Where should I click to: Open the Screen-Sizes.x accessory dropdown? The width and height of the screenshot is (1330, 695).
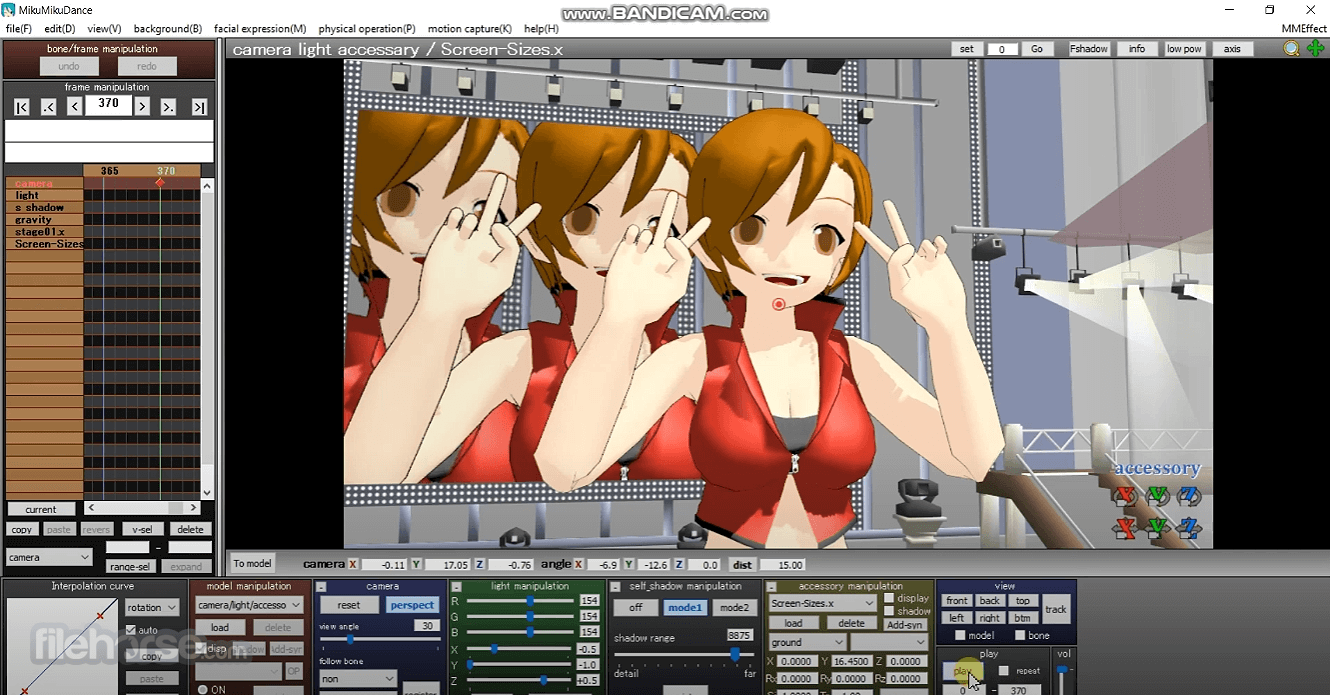(823, 603)
